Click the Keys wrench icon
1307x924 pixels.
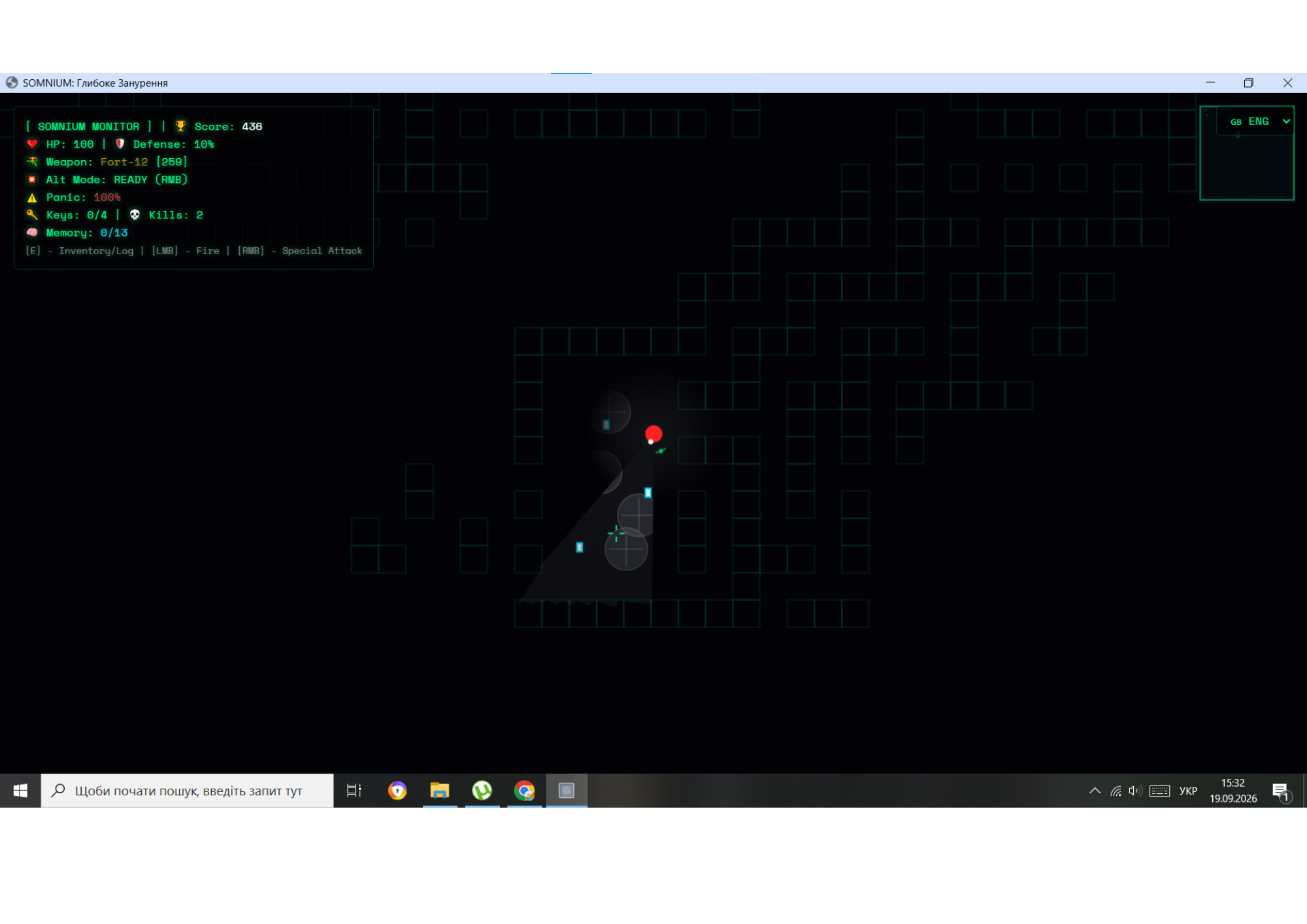click(x=32, y=215)
